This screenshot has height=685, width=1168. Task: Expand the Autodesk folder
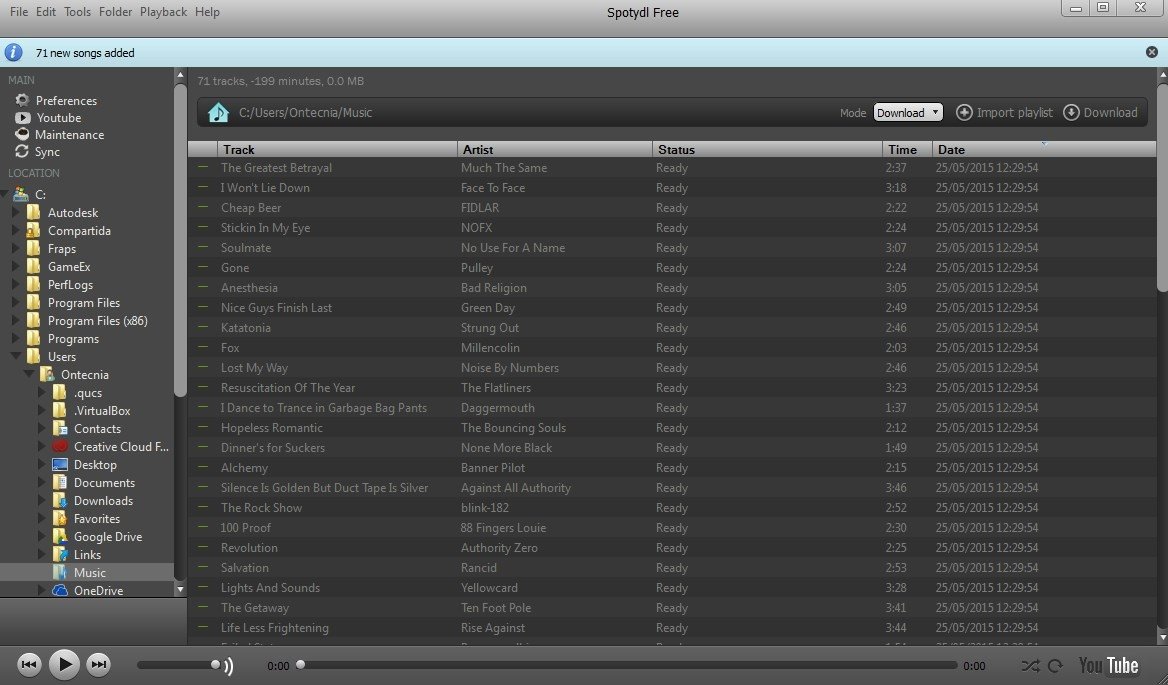[x=15, y=212]
